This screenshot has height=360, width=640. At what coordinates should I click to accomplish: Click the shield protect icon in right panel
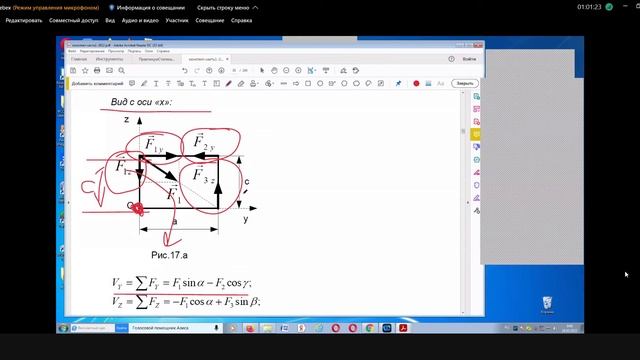[x=476, y=185]
